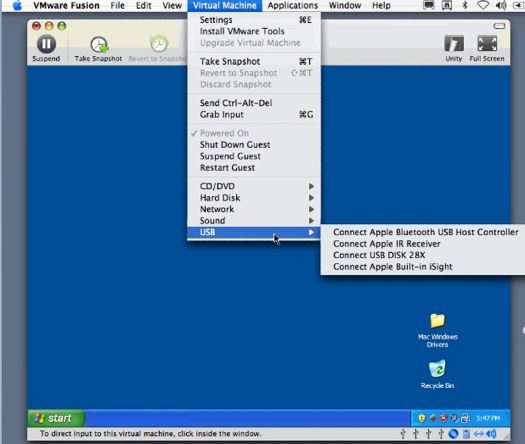This screenshot has height=444, width=525.
Task: Click the hard disk icon in status bar
Action: coord(466,434)
